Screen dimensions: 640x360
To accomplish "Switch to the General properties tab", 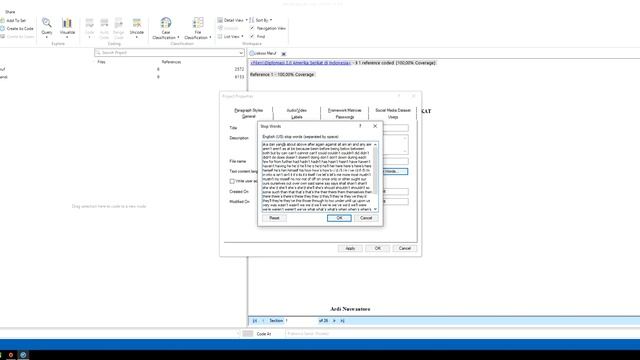I will coord(249,117).
